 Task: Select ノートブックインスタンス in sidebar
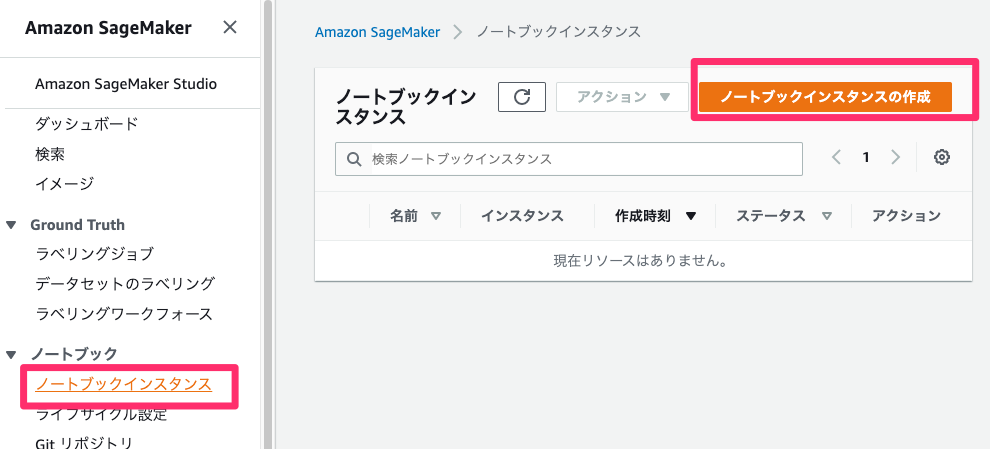tap(124, 384)
